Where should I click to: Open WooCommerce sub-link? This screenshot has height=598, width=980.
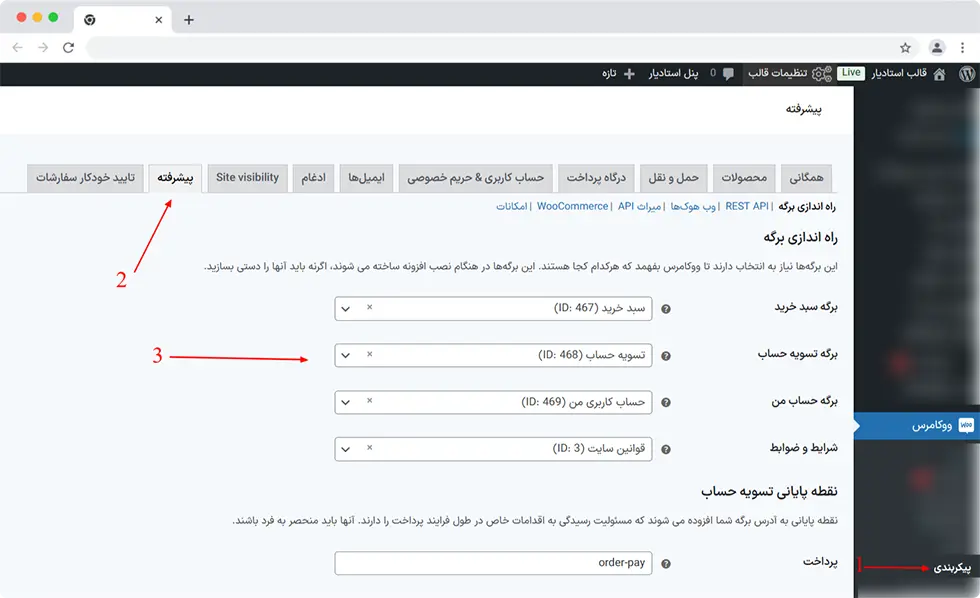pos(572,206)
